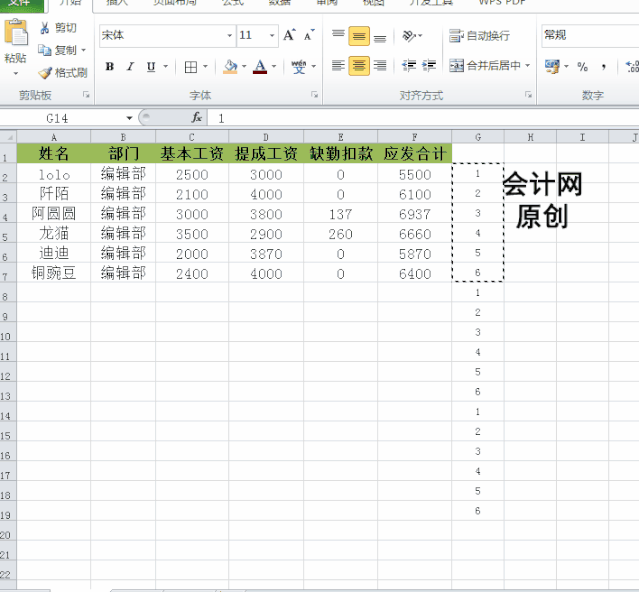Select cell containing lolo
This screenshot has height=592, width=639.
53,174
